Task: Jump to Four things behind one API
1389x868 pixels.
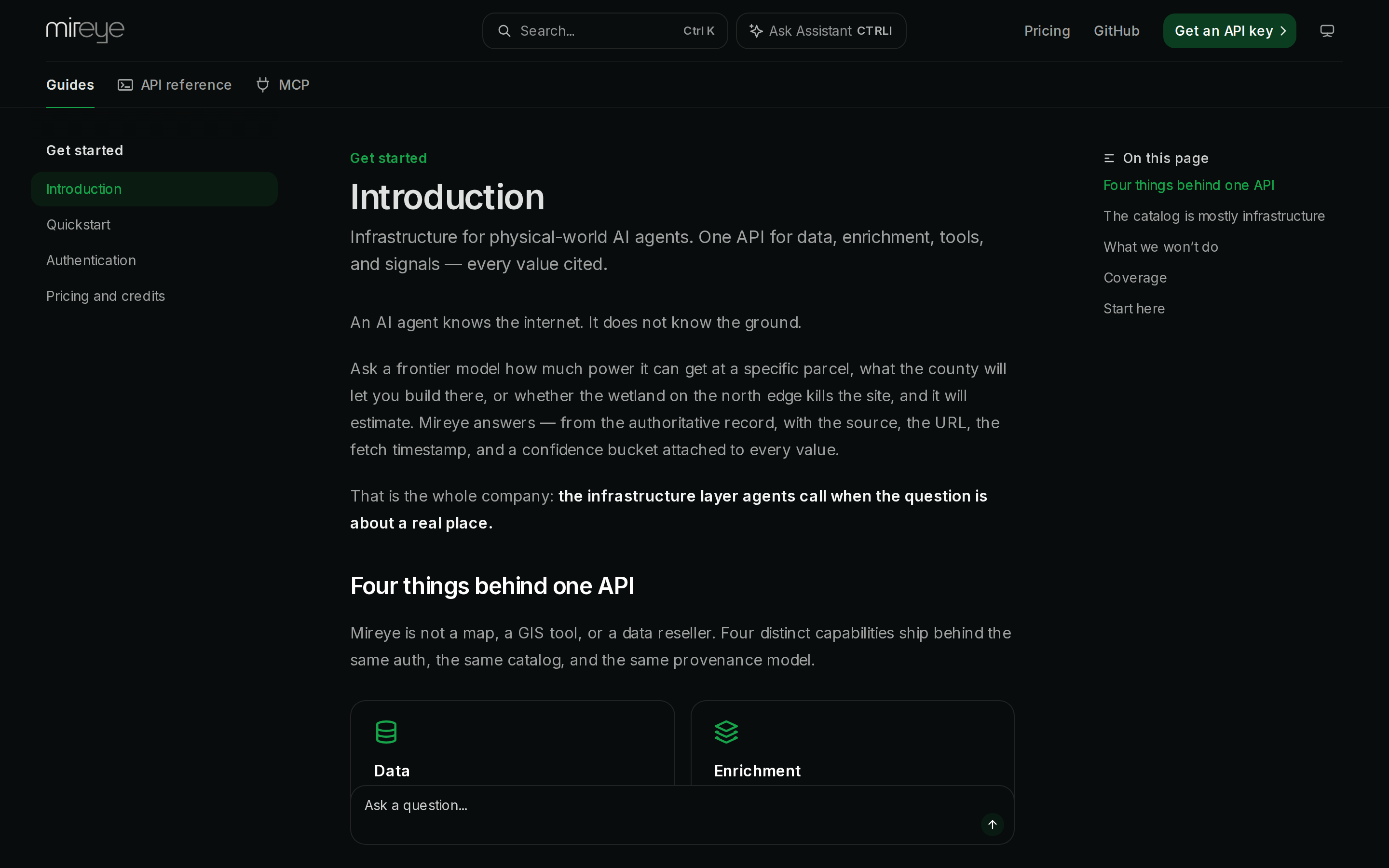Action: (1189, 186)
